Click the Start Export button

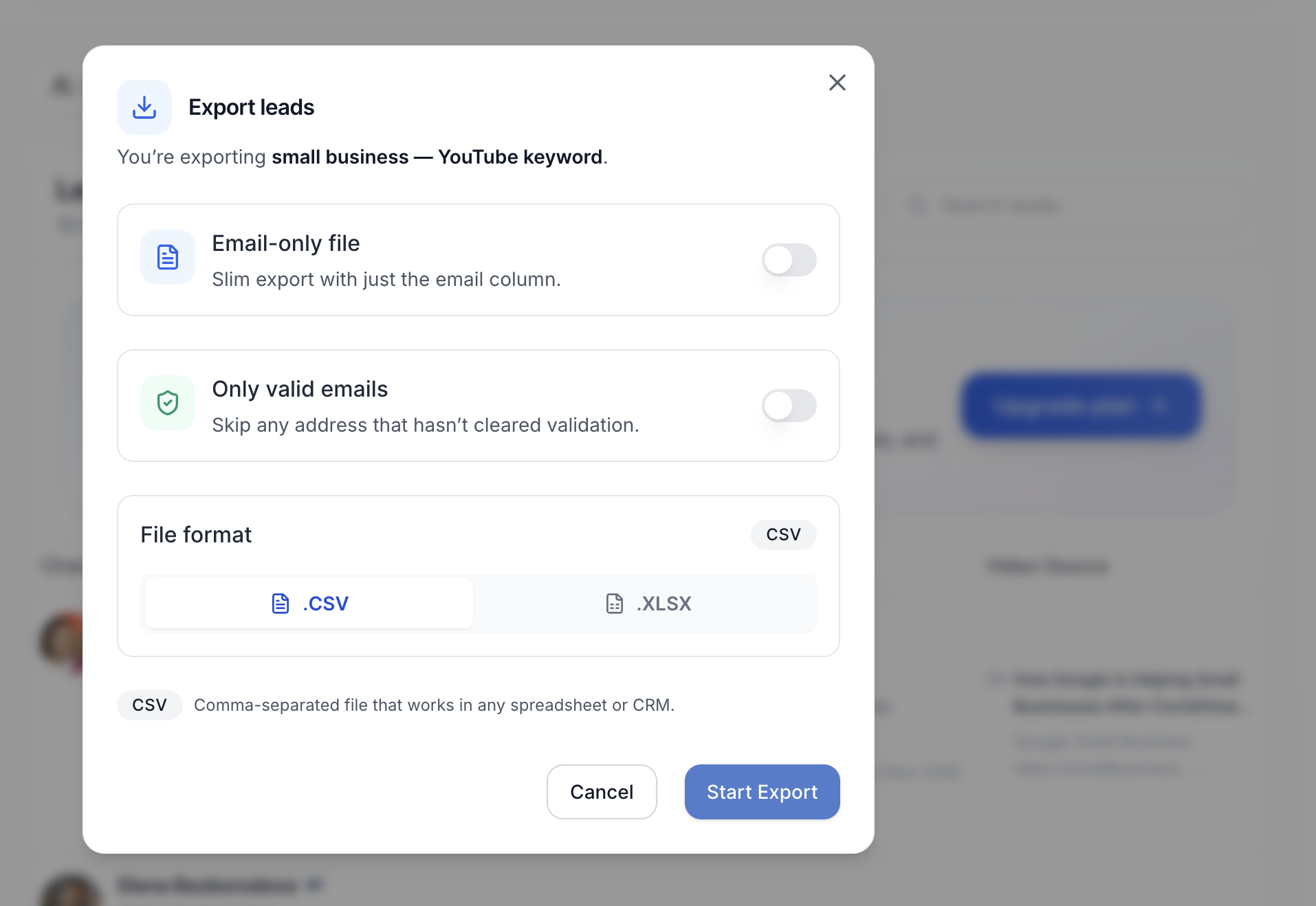click(762, 792)
